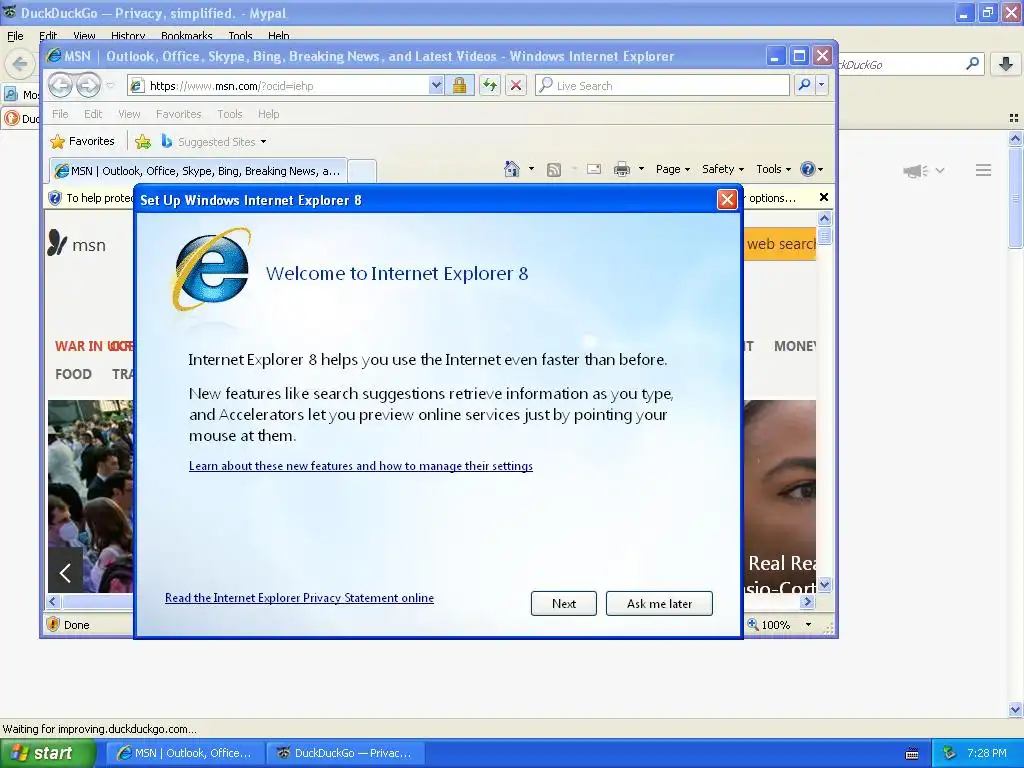The width and height of the screenshot is (1024, 768).
Task: Click the Add to Favorites Bar star icon
Action: tap(143, 141)
